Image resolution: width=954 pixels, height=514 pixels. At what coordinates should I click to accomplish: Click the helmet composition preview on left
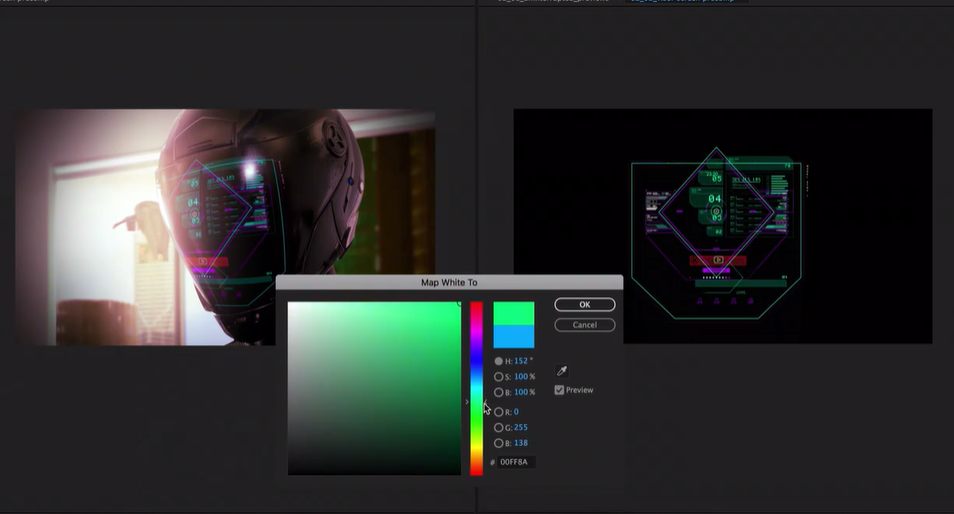pyautogui.click(x=225, y=227)
